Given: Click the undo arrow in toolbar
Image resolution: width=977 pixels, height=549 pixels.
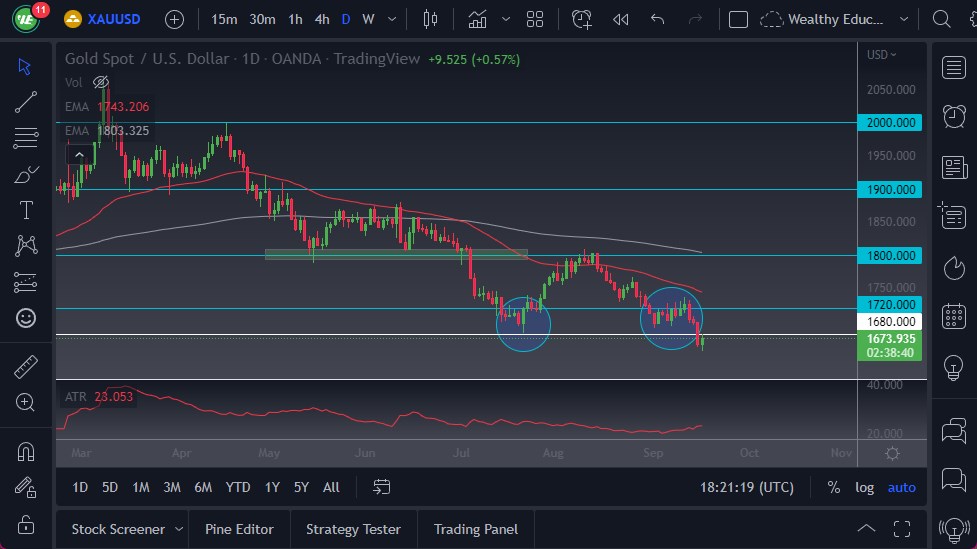Looking at the screenshot, I should click(x=657, y=19).
